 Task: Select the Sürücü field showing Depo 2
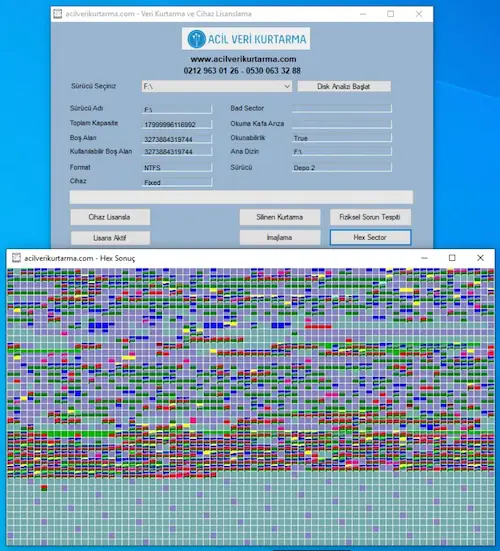pos(342,168)
